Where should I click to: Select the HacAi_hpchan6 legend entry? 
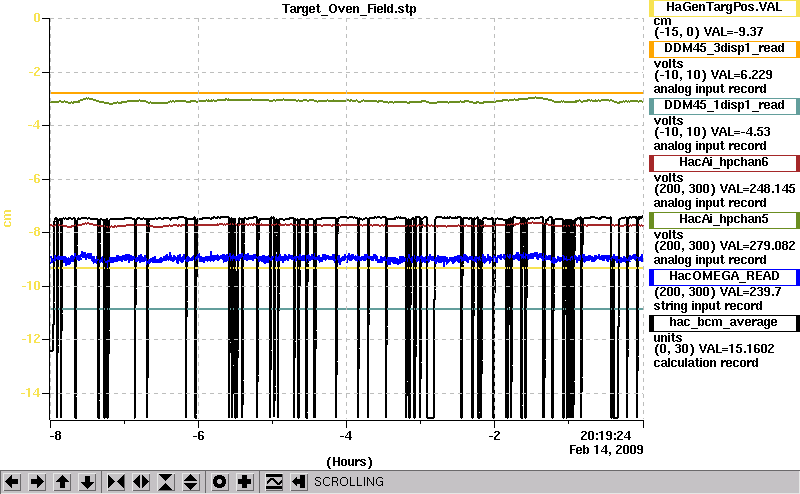724,163
